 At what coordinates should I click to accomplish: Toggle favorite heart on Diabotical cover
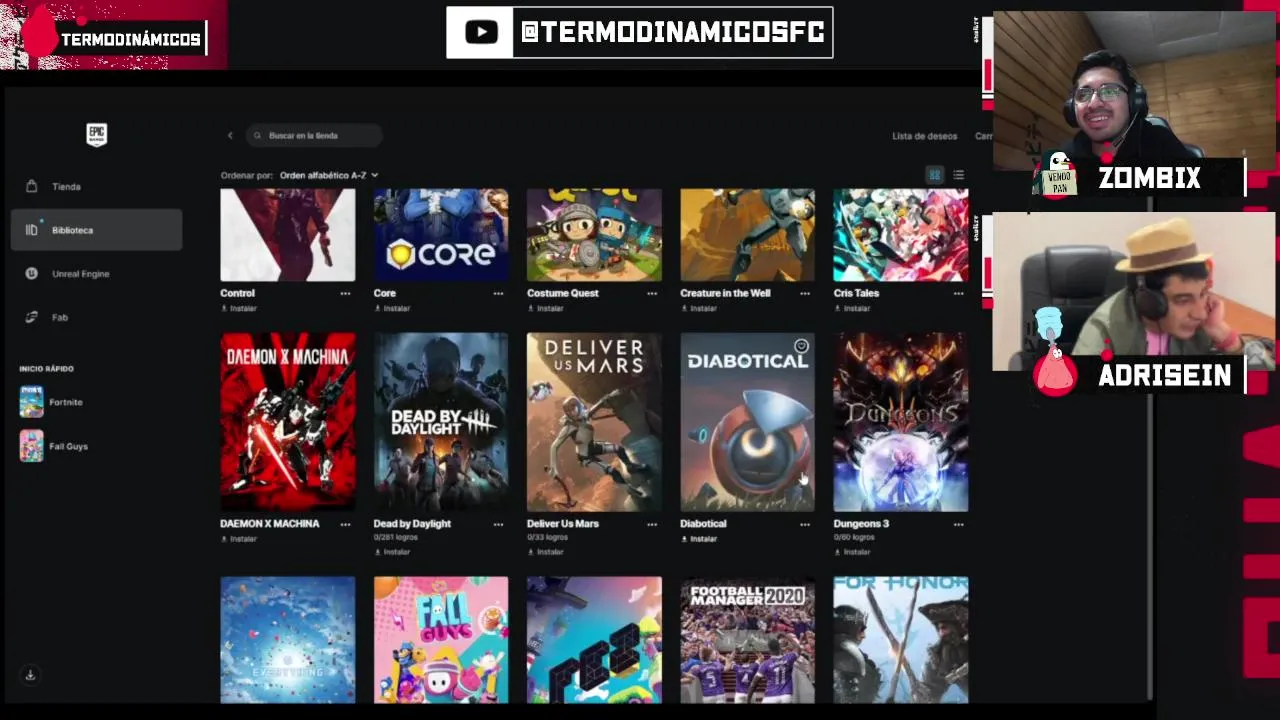tap(801, 347)
